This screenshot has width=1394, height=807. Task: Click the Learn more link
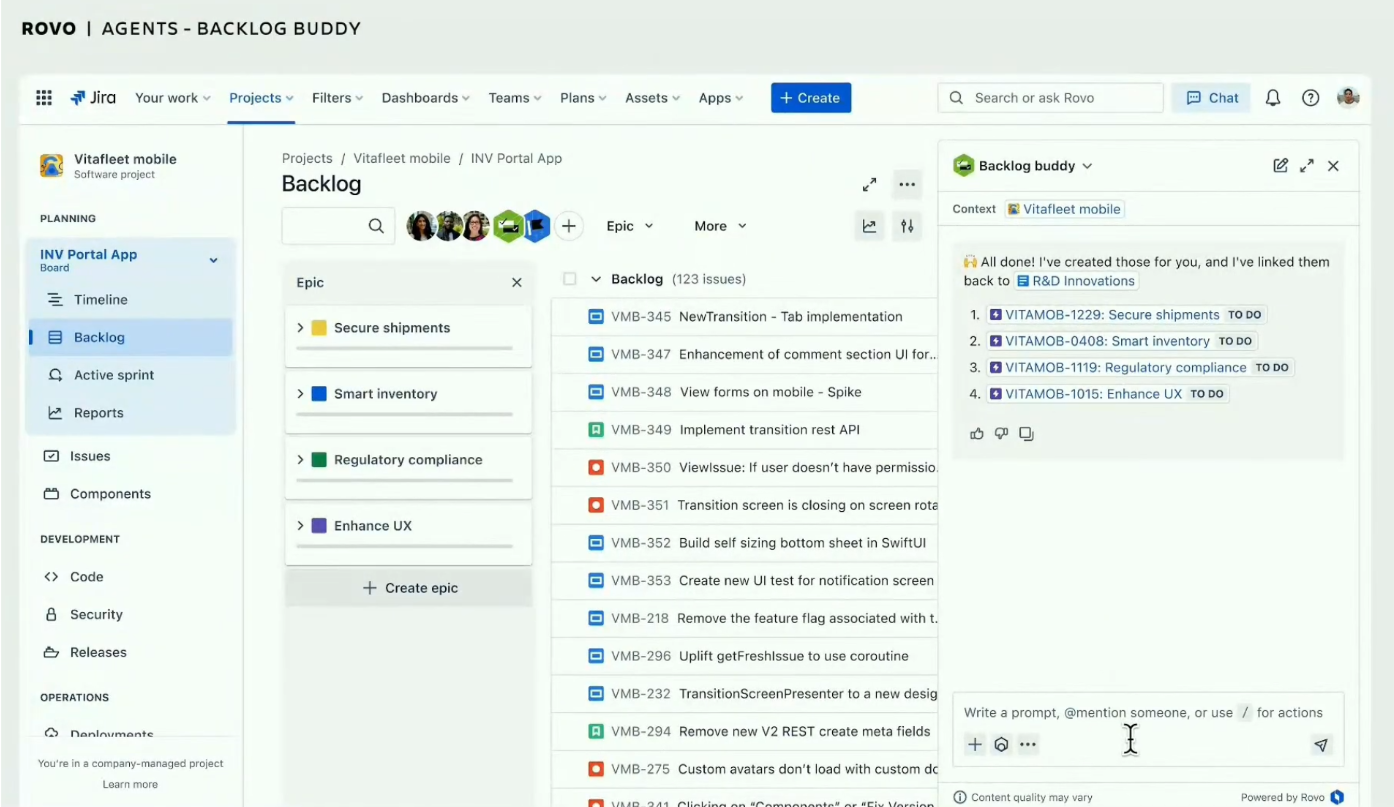click(x=130, y=785)
